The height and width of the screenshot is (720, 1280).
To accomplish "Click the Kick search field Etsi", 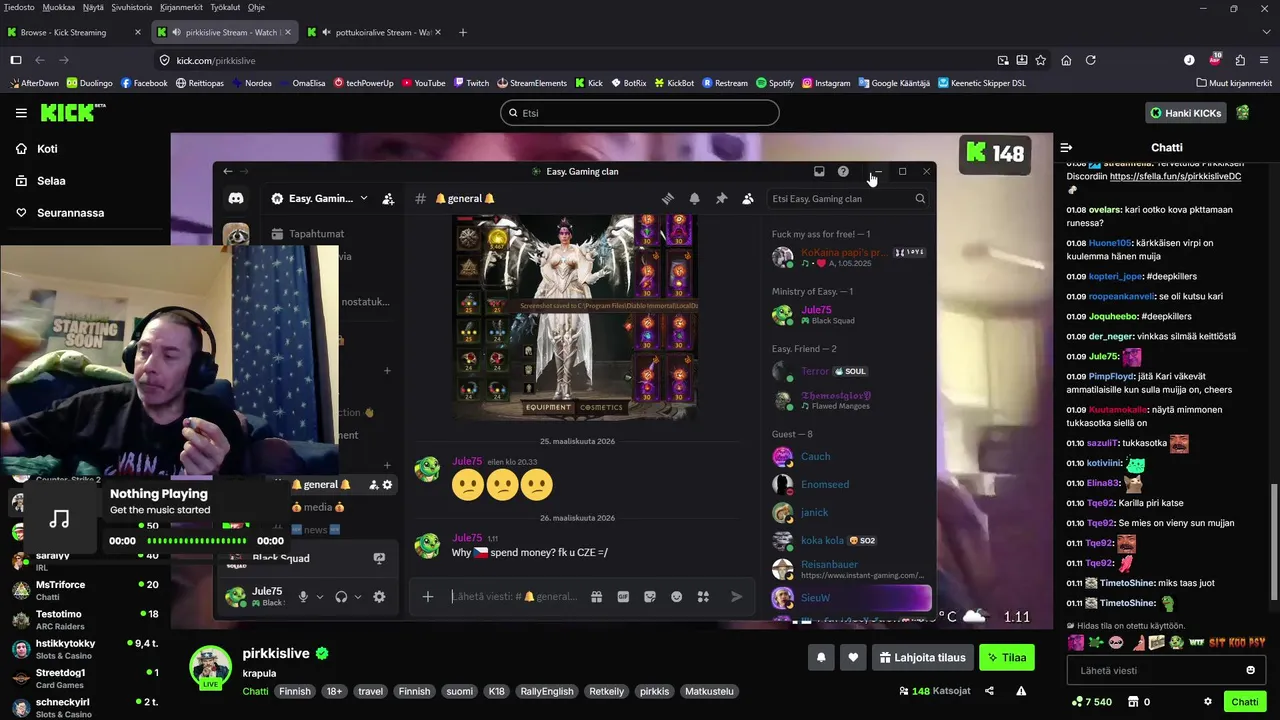I will point(640,113).
